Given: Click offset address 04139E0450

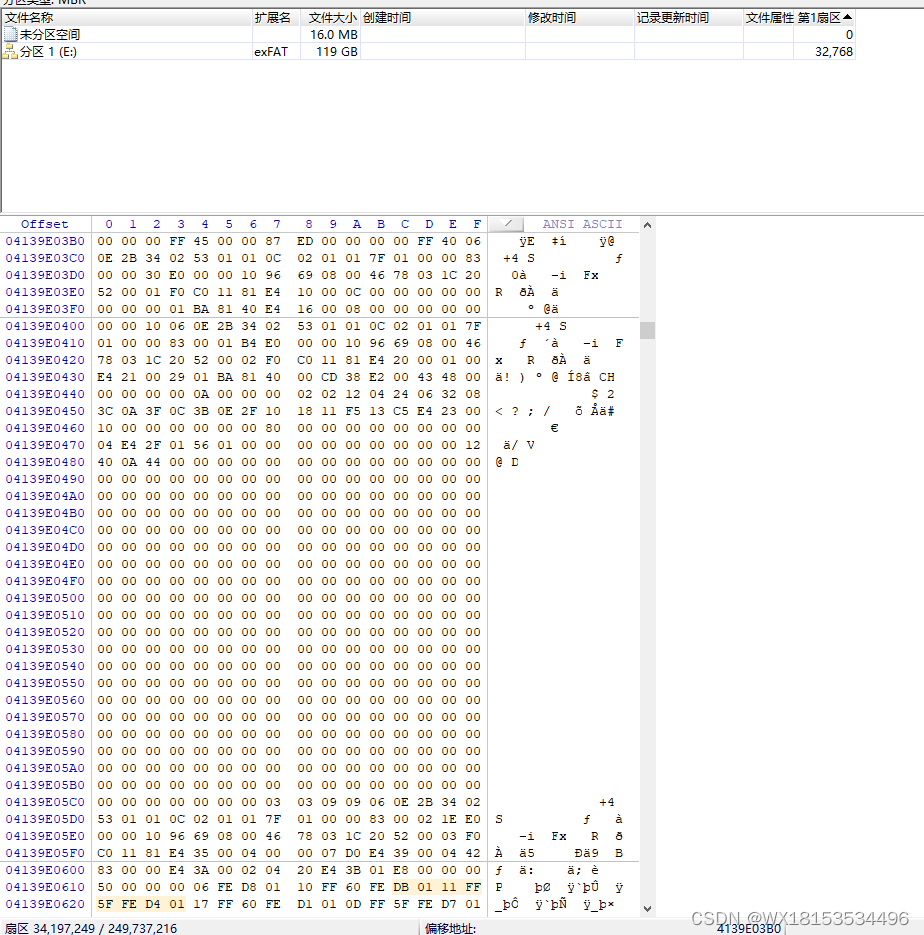Looking at the screenshot, I should click(45, 411).
